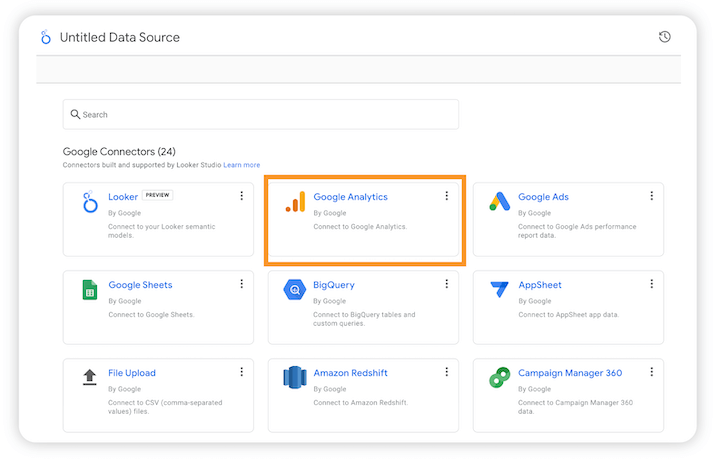Select the Google Ads logo icon

point(499,202)
